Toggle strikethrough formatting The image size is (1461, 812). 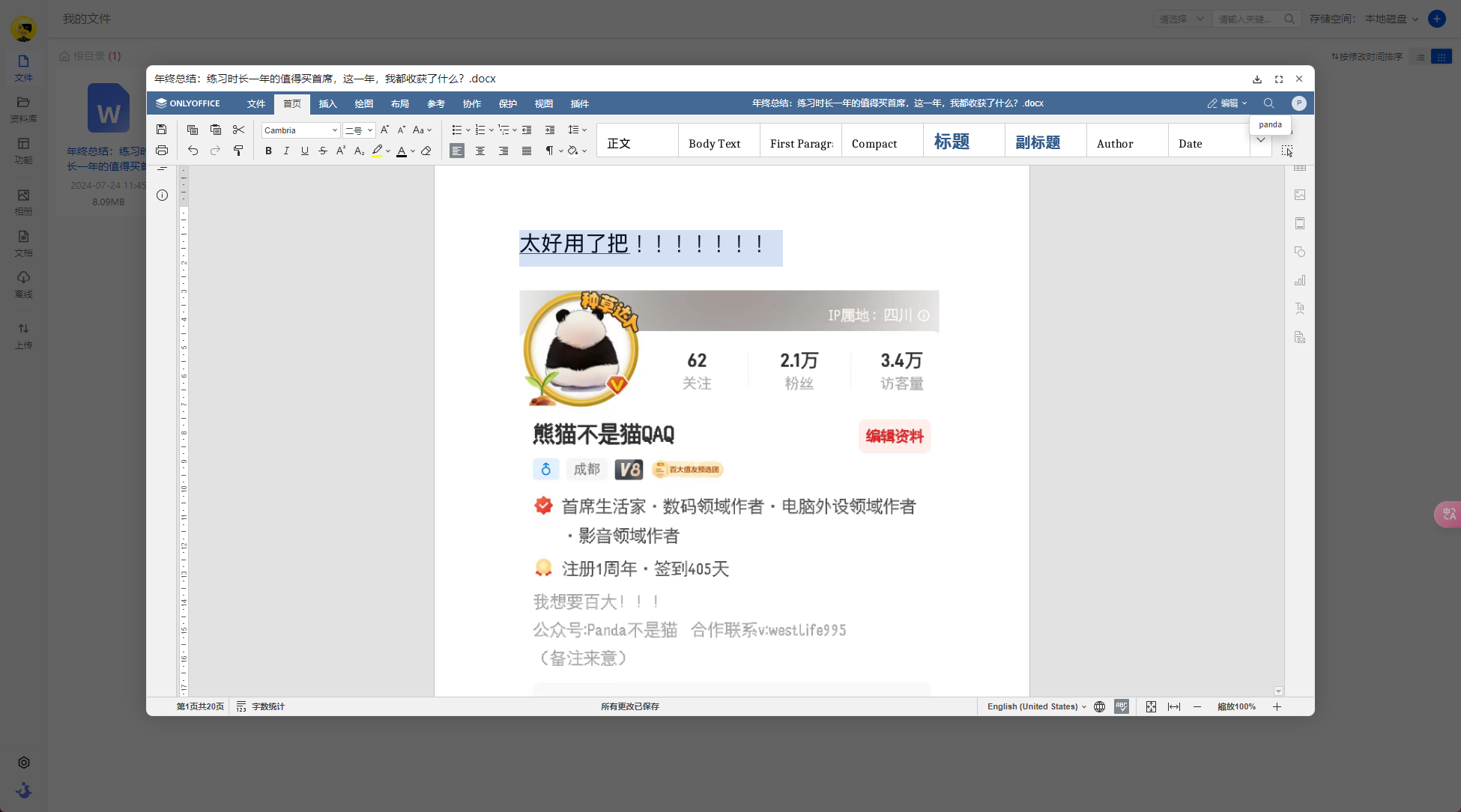(x=323, y=151)
